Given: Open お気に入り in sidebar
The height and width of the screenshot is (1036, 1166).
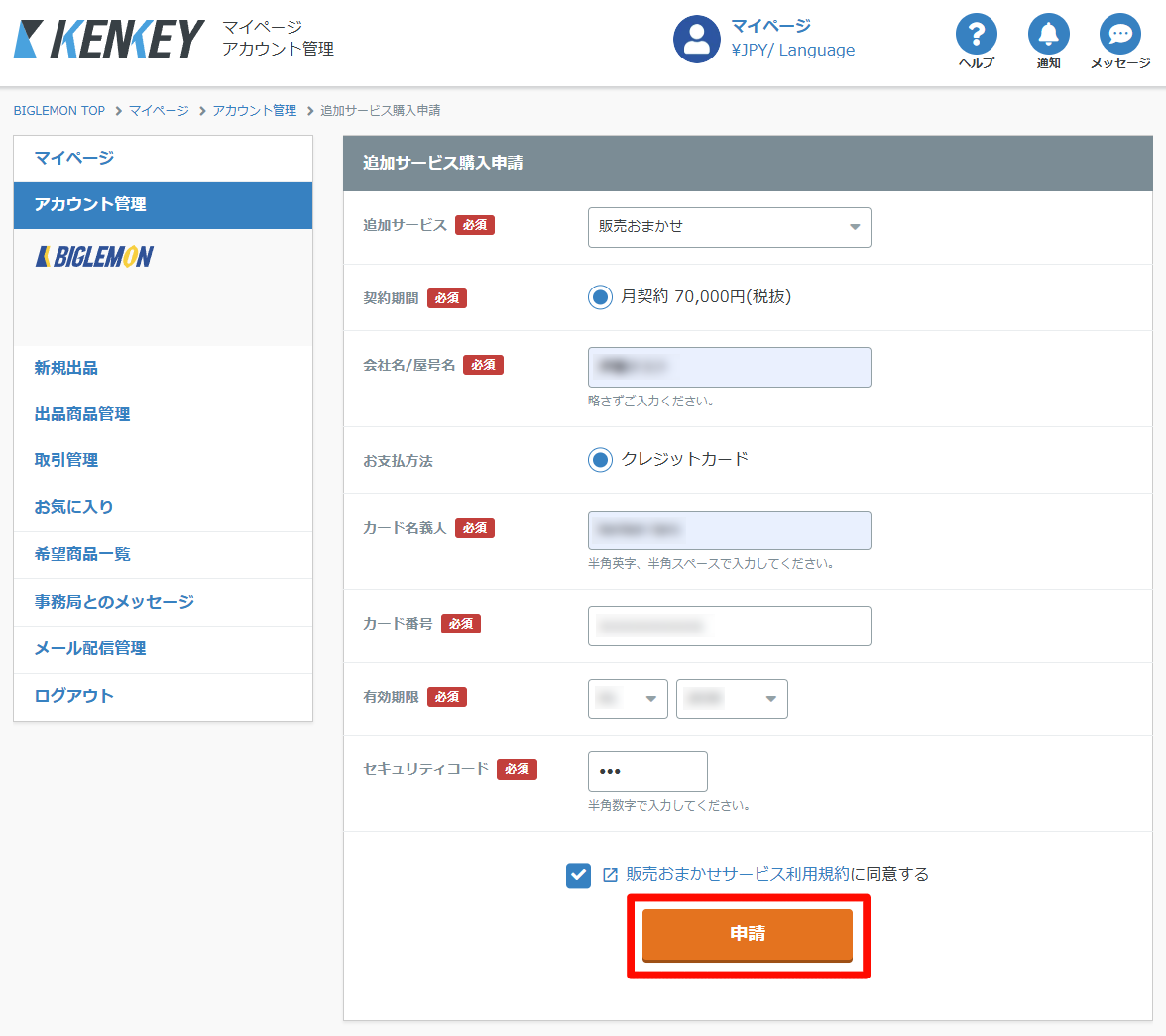Looking at the screenshot, I should [73, 507].
